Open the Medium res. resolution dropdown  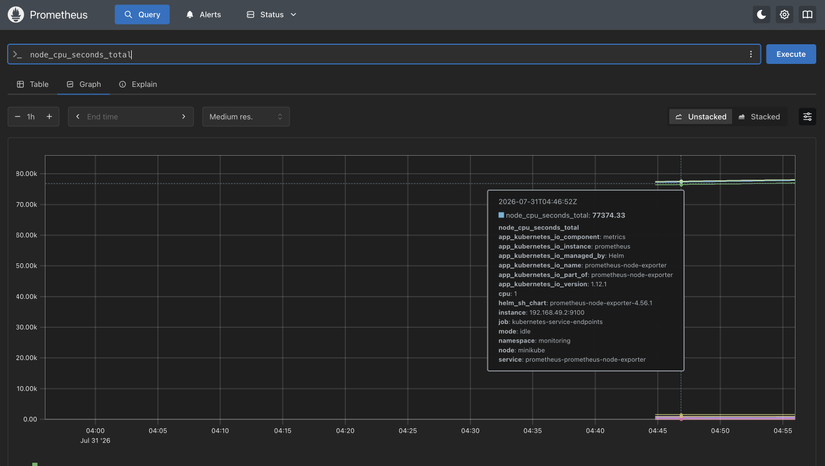click(246, 117)
